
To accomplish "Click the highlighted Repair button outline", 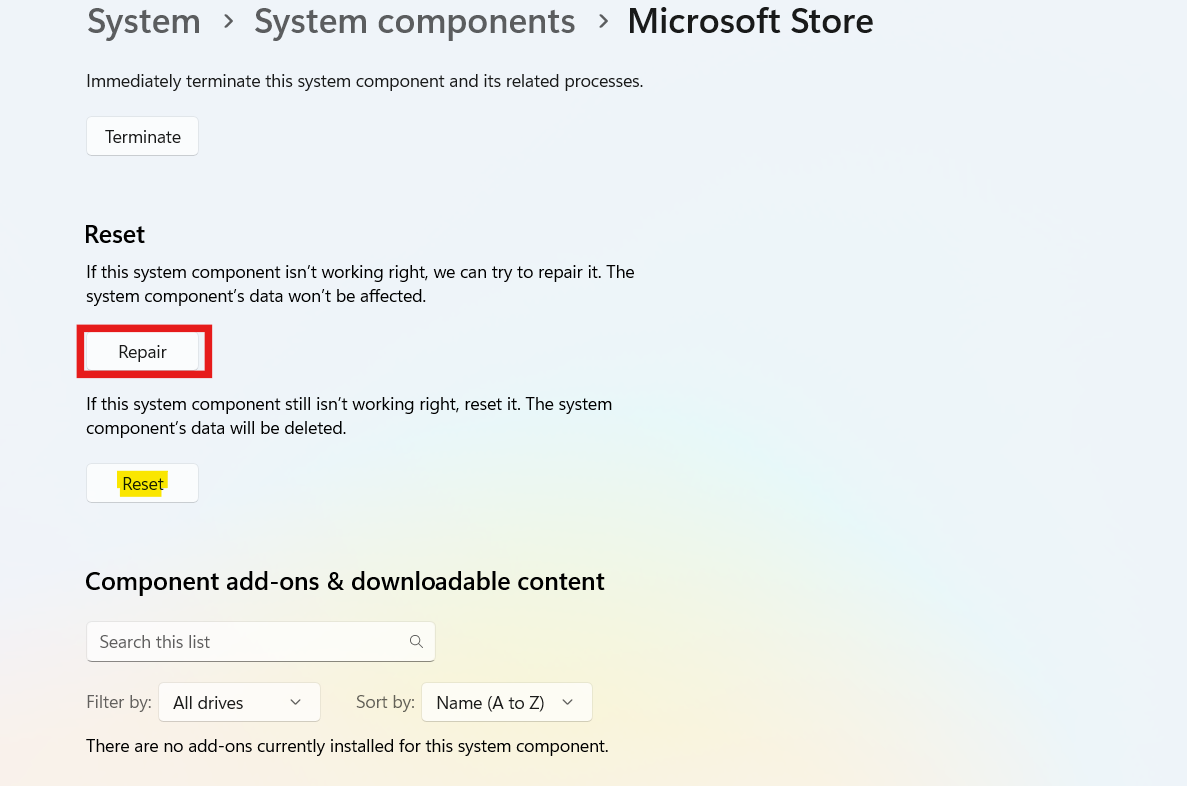I will pos(144,351).
